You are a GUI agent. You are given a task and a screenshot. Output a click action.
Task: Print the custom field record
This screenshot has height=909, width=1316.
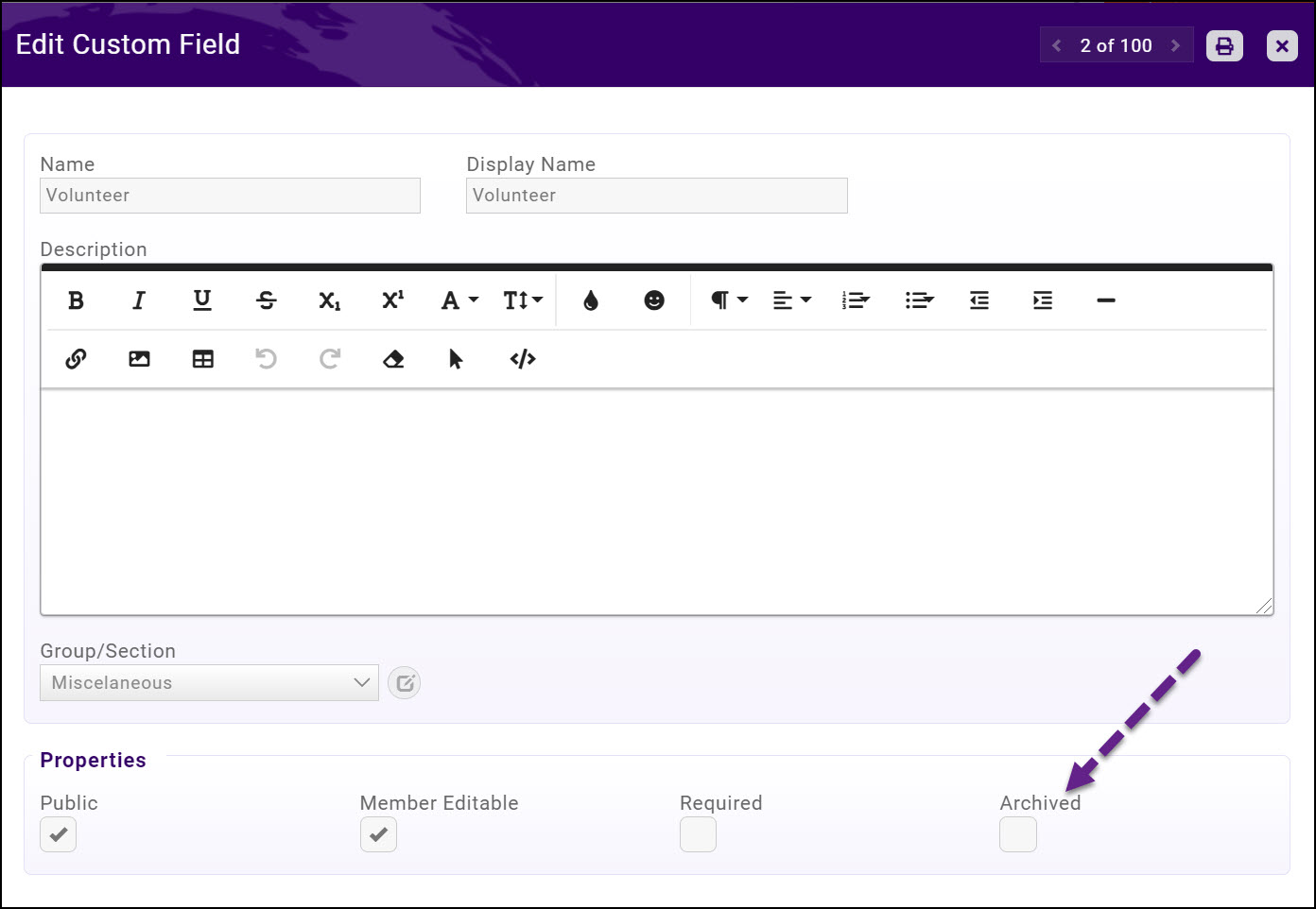tap(1224, 45)
